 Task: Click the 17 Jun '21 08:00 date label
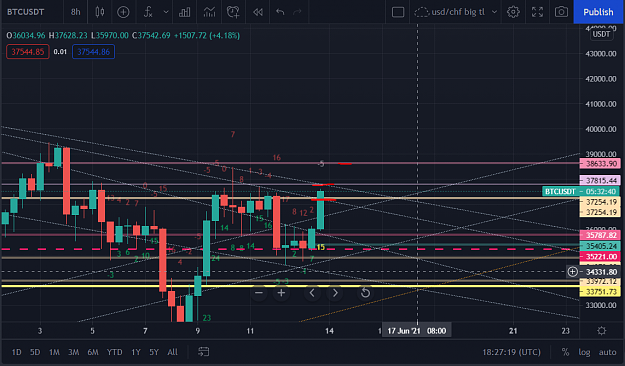point(417,331)
